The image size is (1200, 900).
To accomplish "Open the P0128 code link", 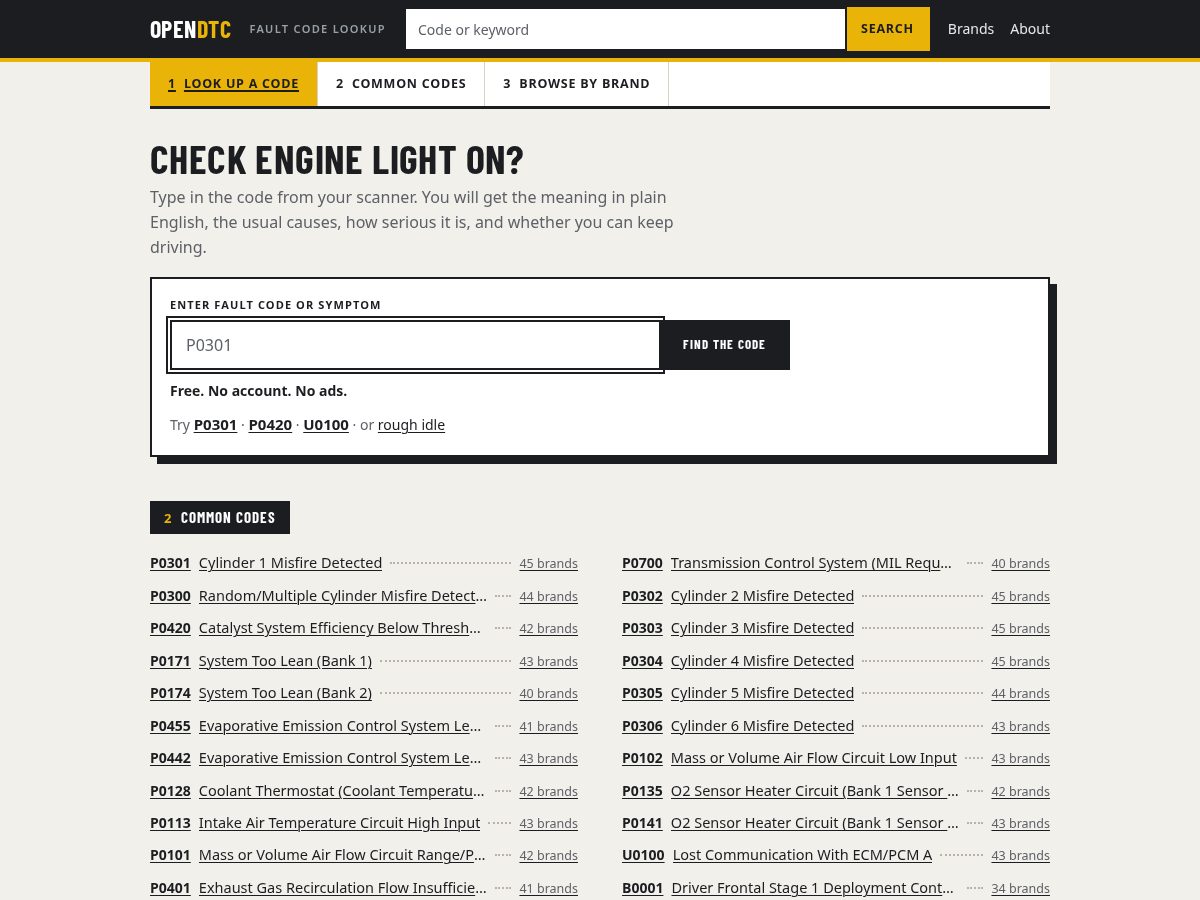I will tap(170, 791).
